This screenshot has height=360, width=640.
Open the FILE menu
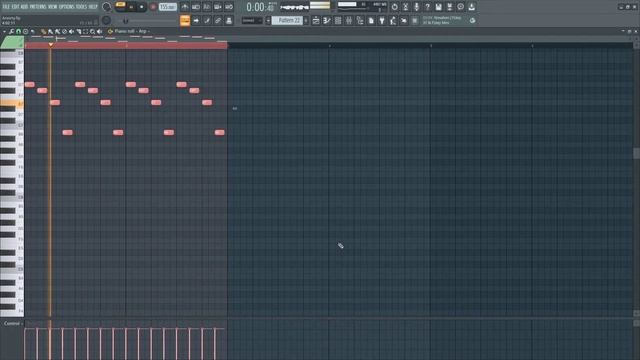[6, 7]
